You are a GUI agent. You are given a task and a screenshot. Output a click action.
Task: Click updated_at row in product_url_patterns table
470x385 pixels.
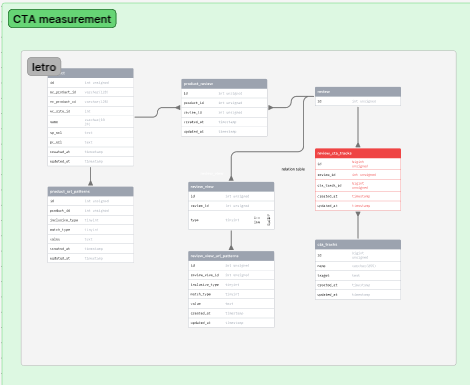(x=90, y=258)
